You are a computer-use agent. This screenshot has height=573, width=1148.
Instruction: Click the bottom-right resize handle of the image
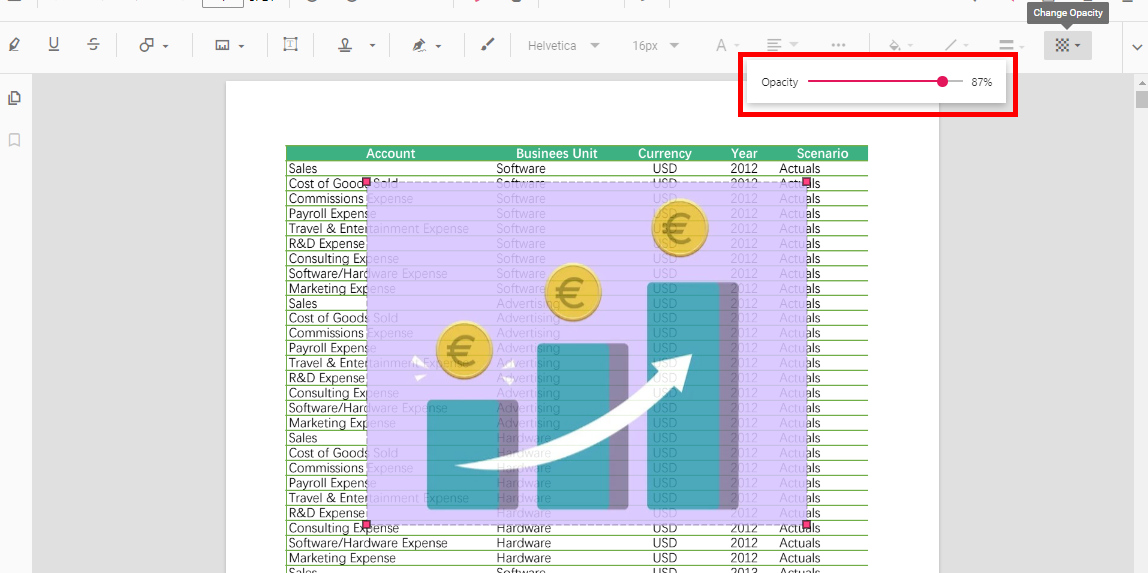(x=806, y=525)
